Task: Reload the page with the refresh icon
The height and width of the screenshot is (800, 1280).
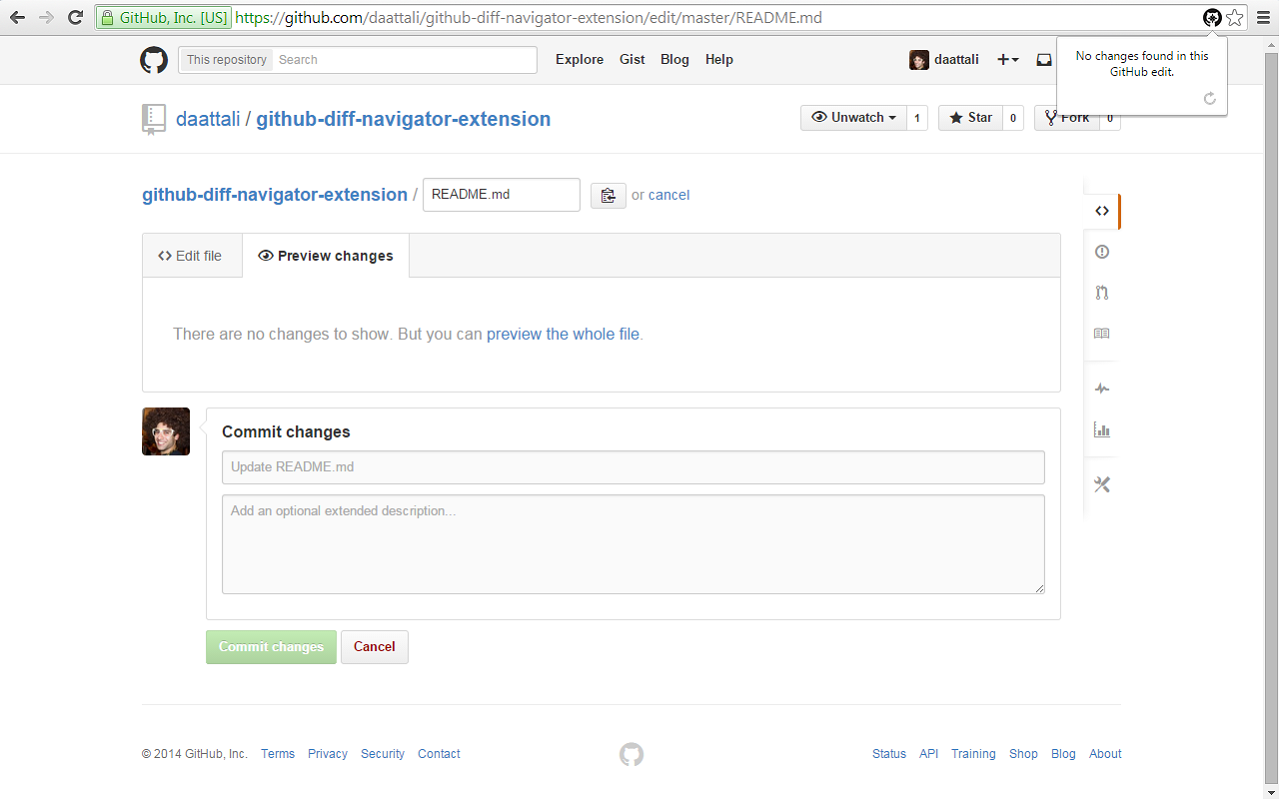Action: [x=75, y=17]
